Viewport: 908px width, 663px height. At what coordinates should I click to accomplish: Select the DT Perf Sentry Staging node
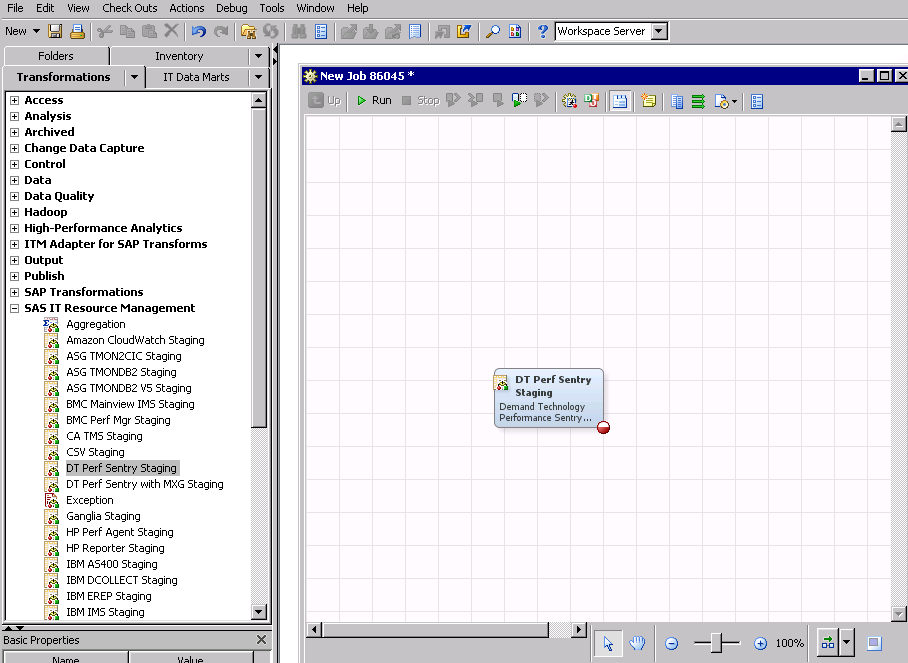tap(548, 398)
